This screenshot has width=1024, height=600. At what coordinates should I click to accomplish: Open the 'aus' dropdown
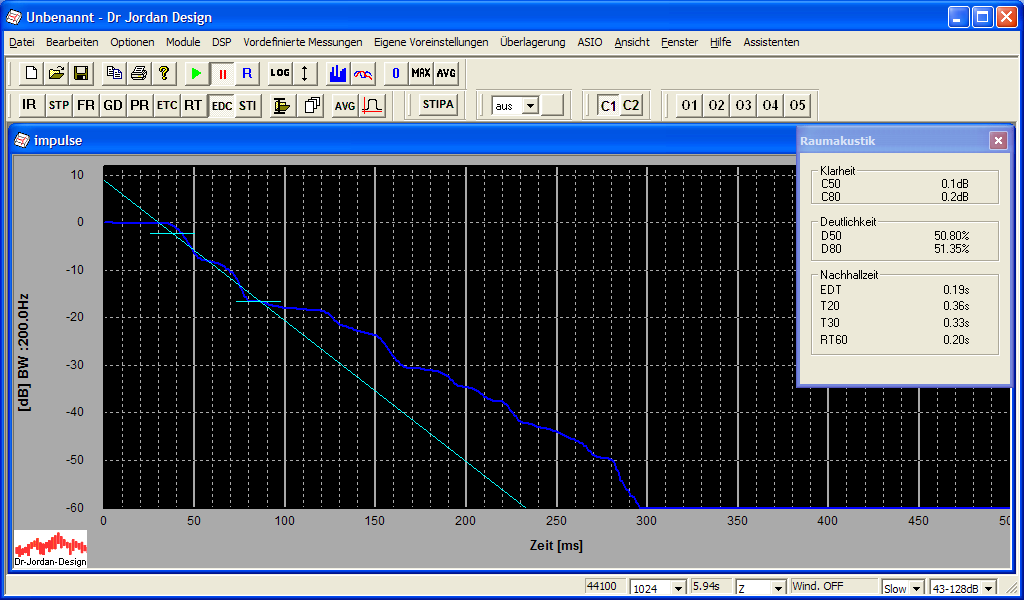531,106
